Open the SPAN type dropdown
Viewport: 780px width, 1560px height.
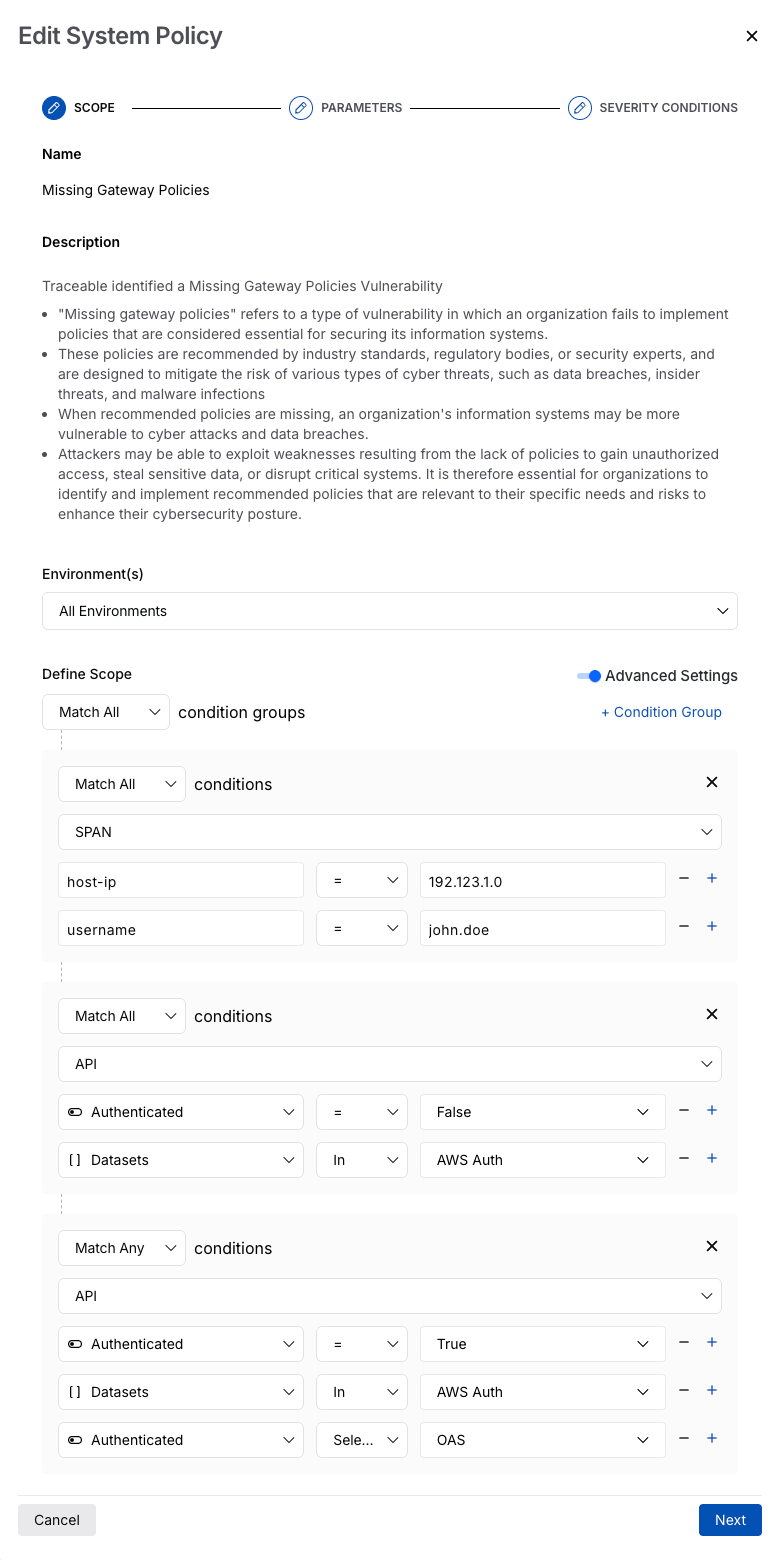(390, 832)
